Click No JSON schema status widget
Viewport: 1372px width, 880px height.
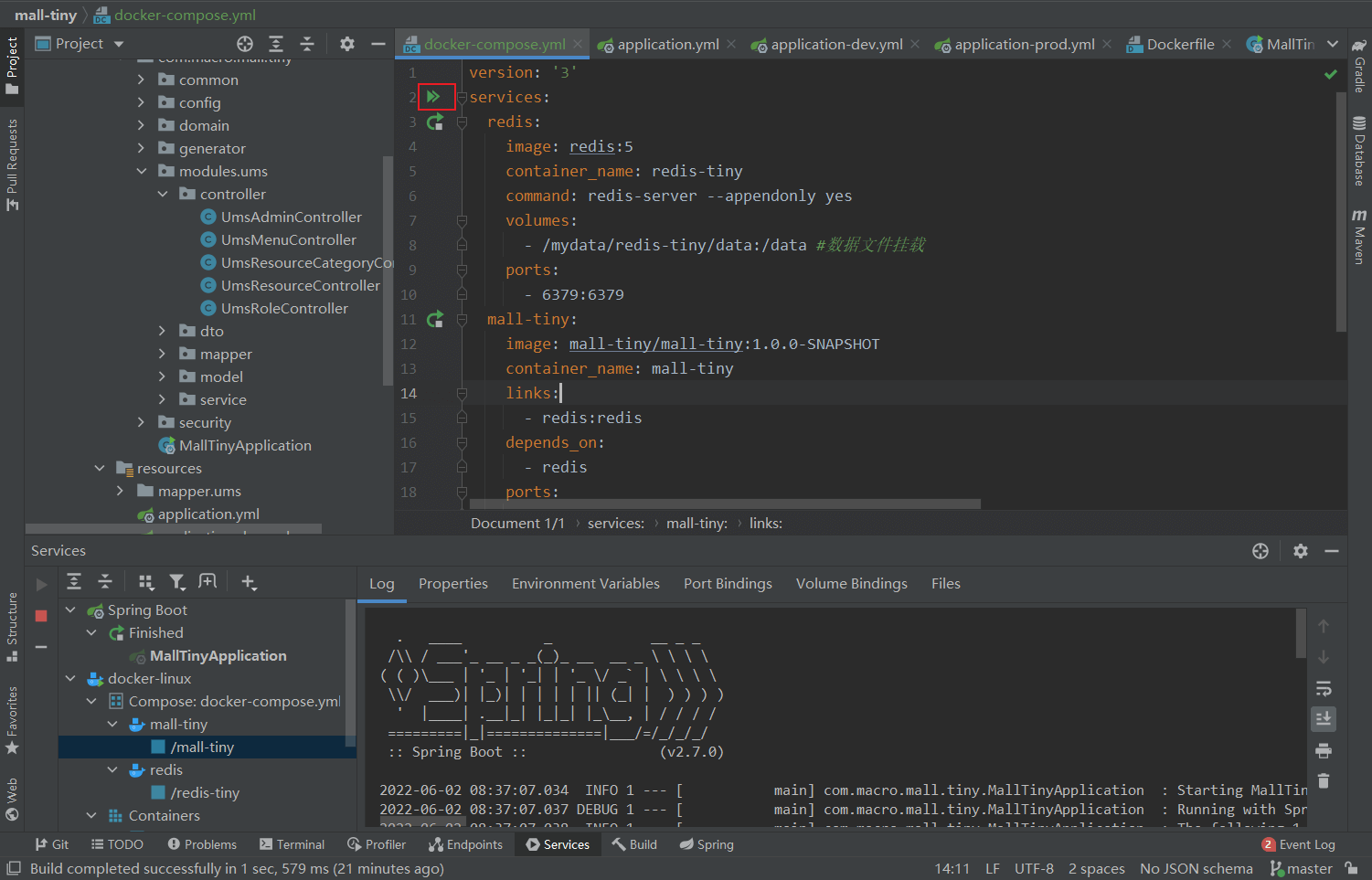[x=1196, y=868]
